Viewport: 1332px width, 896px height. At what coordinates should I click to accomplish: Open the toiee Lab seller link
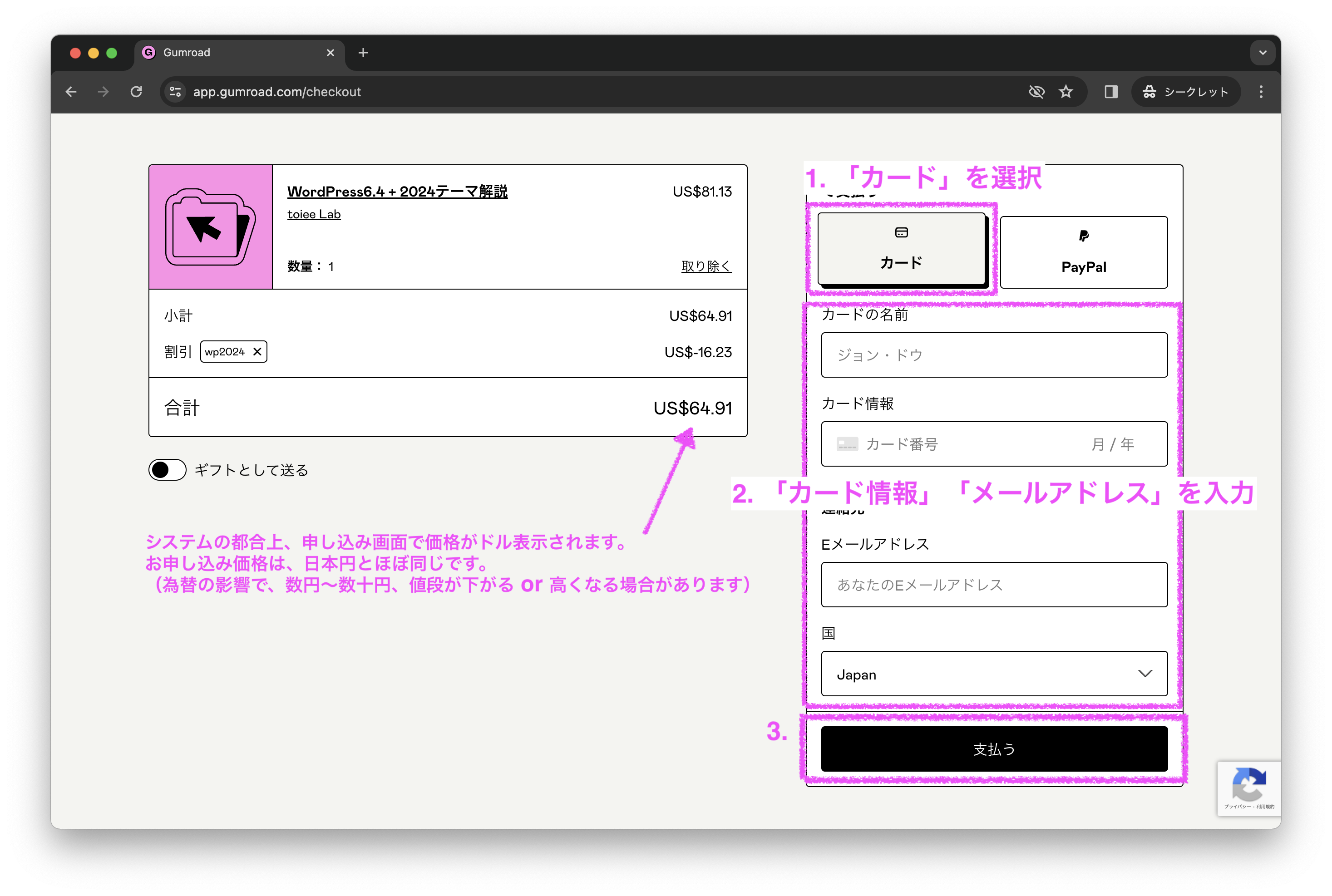click(x=314, y=214)
